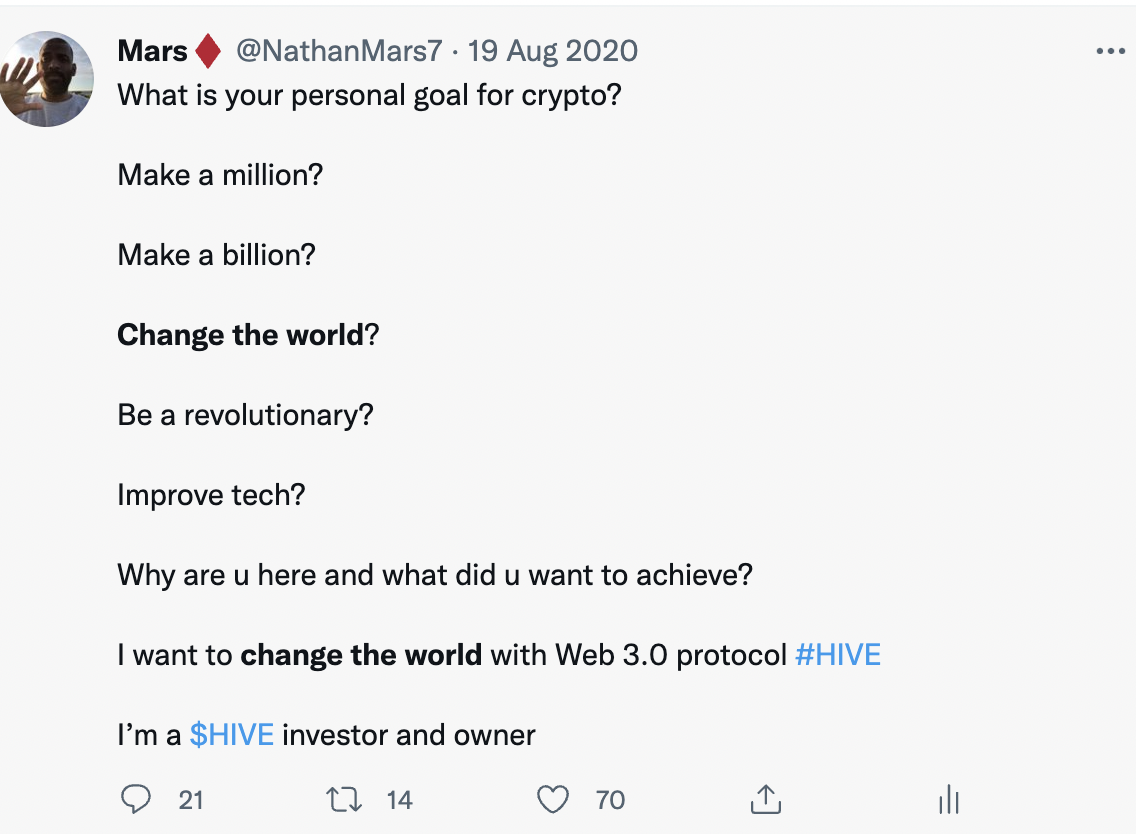Click the bold 'Change the world?' line
1136x834 pixels.
[248, 335]
